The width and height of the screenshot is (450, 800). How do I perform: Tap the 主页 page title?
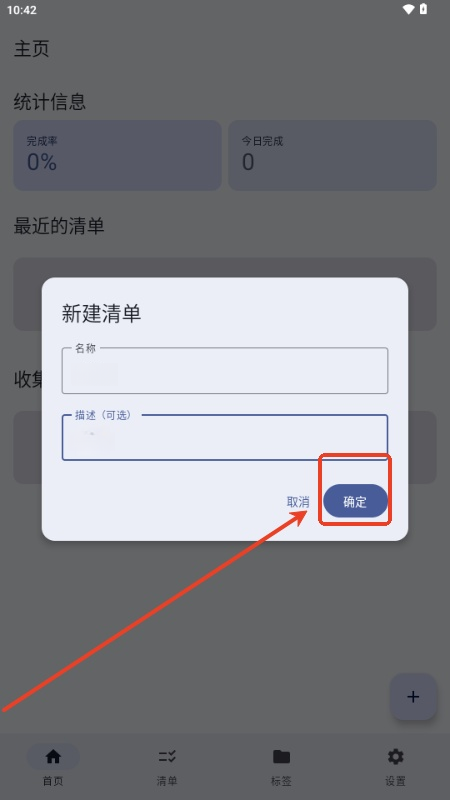(x=32, y=49)
